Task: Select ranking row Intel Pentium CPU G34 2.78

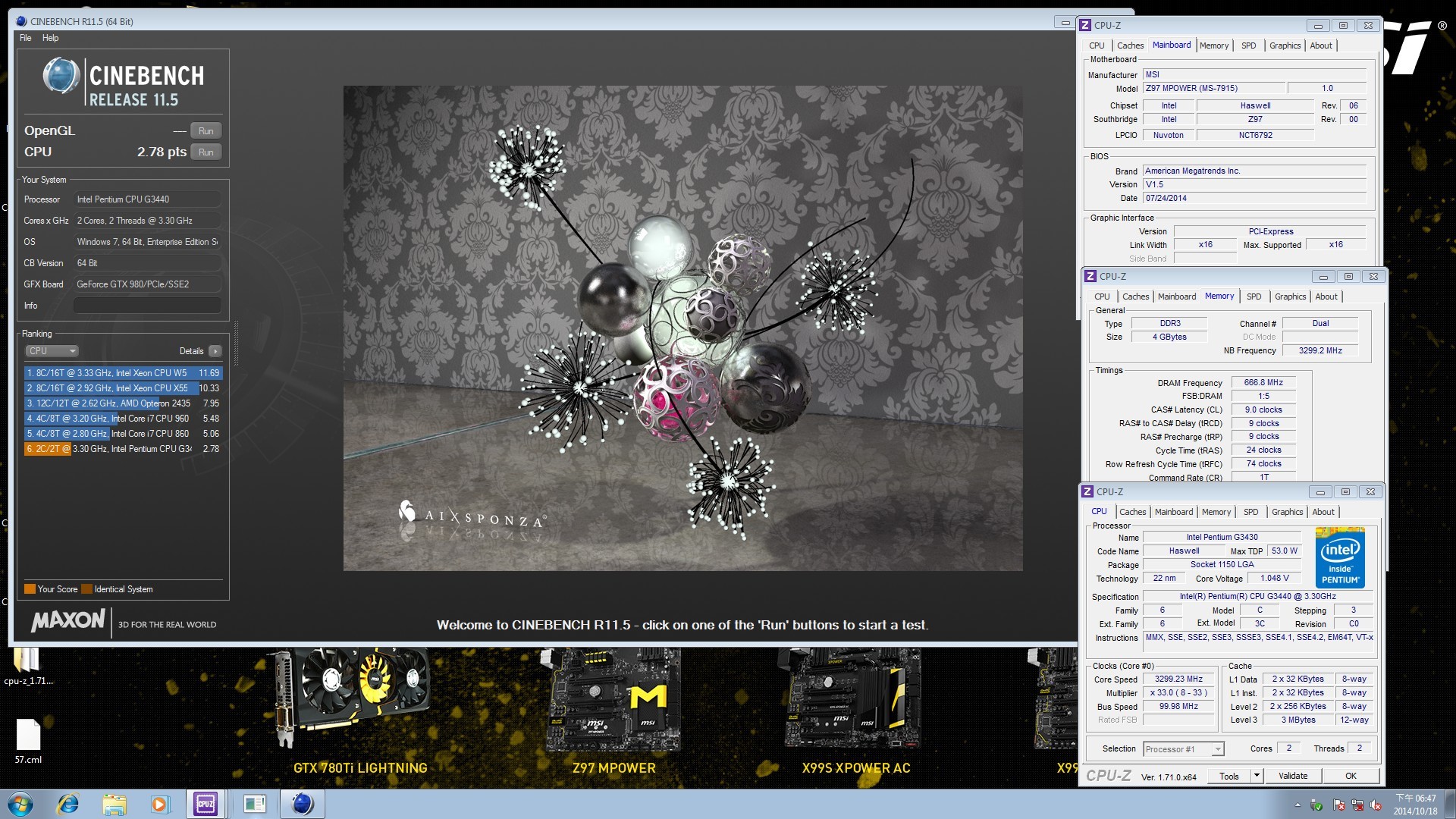Action: 124,449
